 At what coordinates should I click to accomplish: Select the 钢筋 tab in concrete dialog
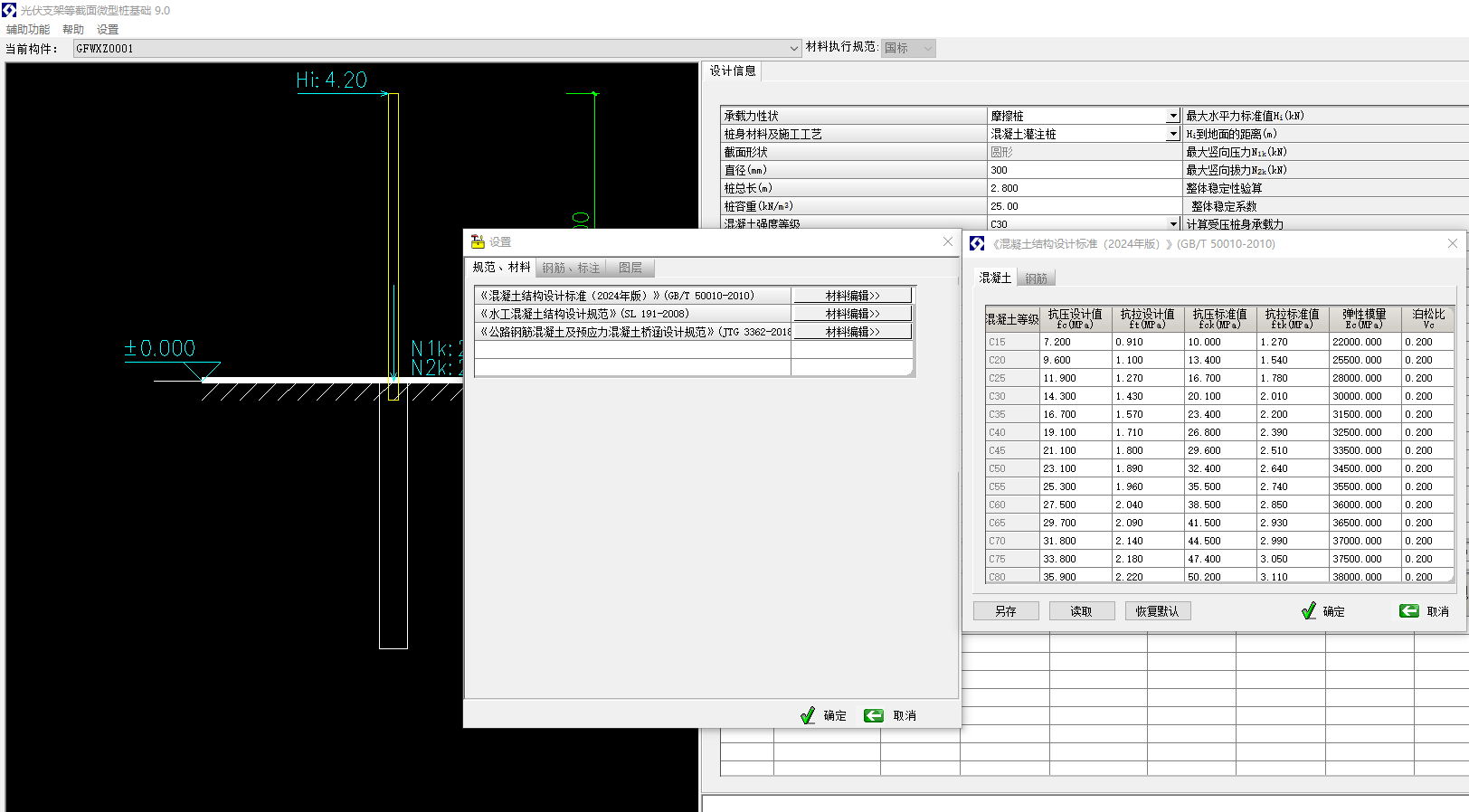[1036, 279]
